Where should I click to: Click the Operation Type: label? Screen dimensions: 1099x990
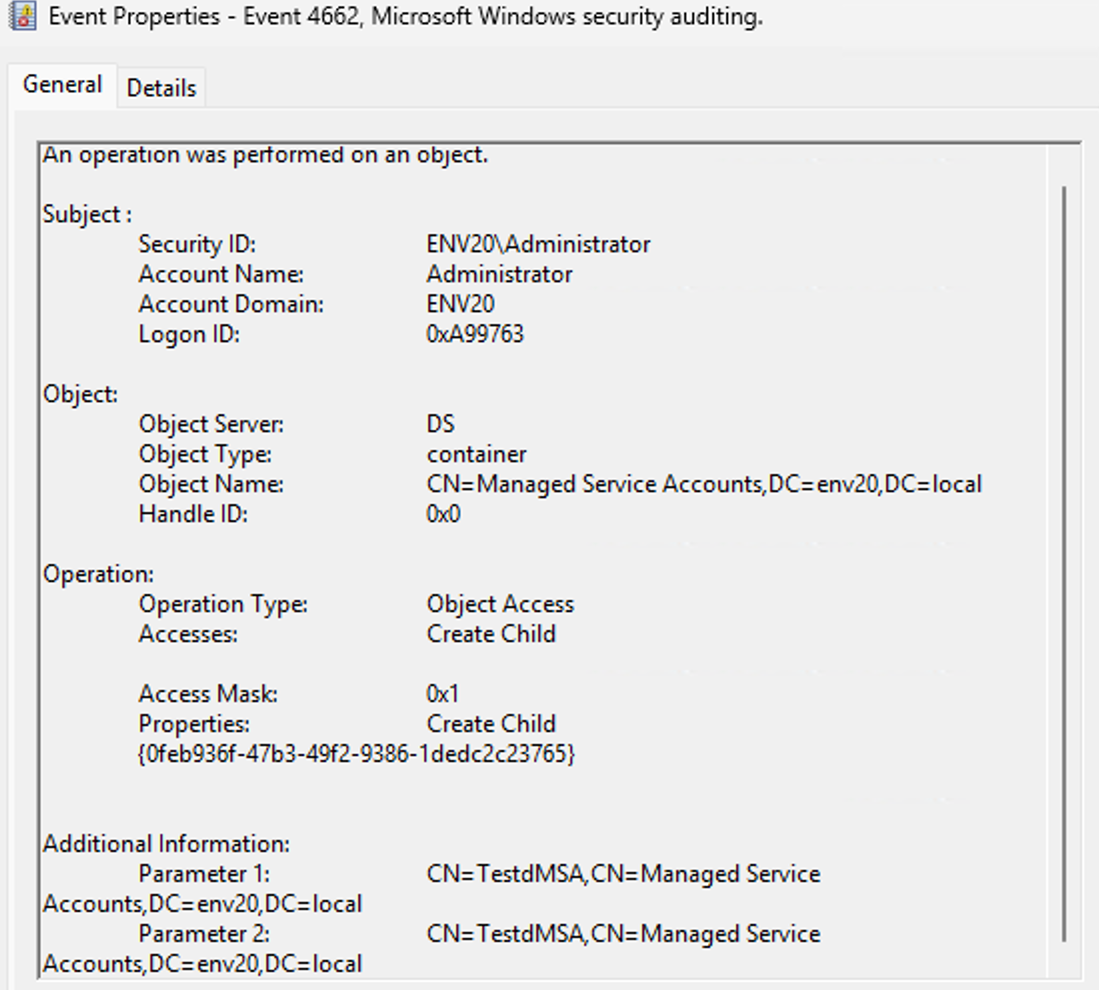click(223, 604)
